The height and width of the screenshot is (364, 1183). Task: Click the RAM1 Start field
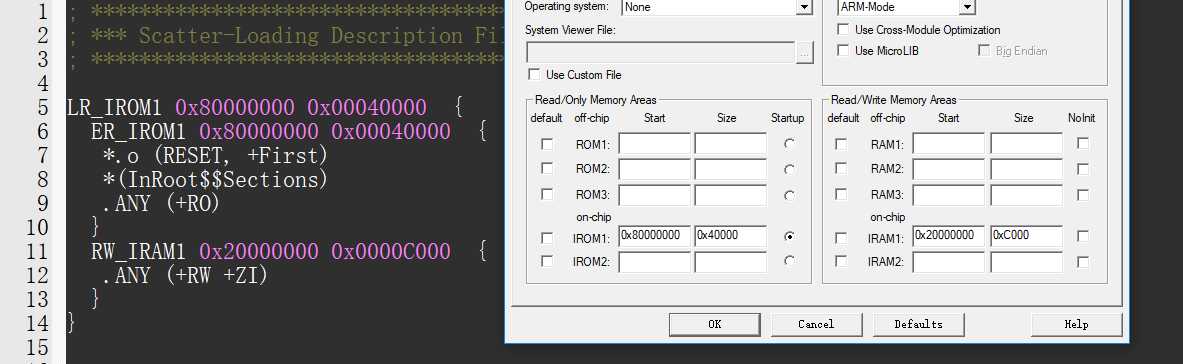click(x=949, y=143)
